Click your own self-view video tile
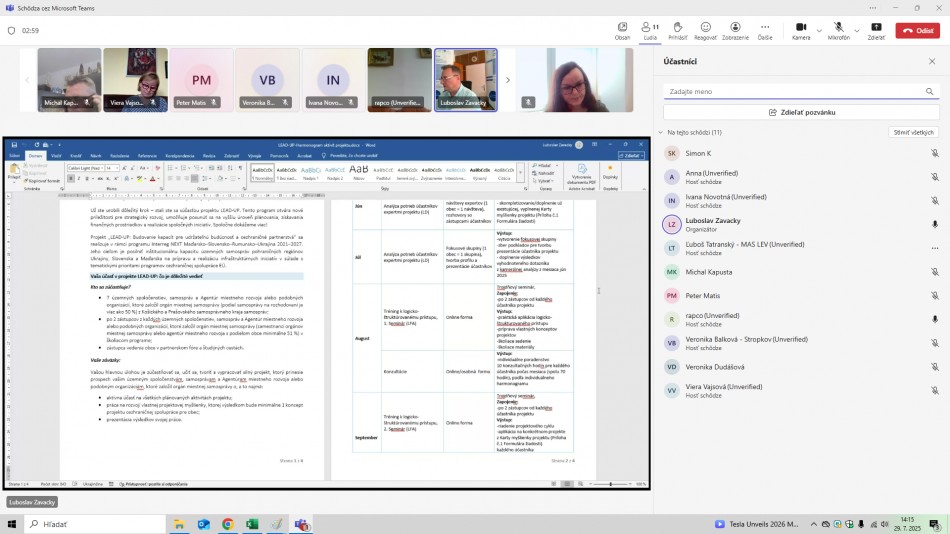Image resolution: width=950 pixels, height=534 pixels. 576,80
